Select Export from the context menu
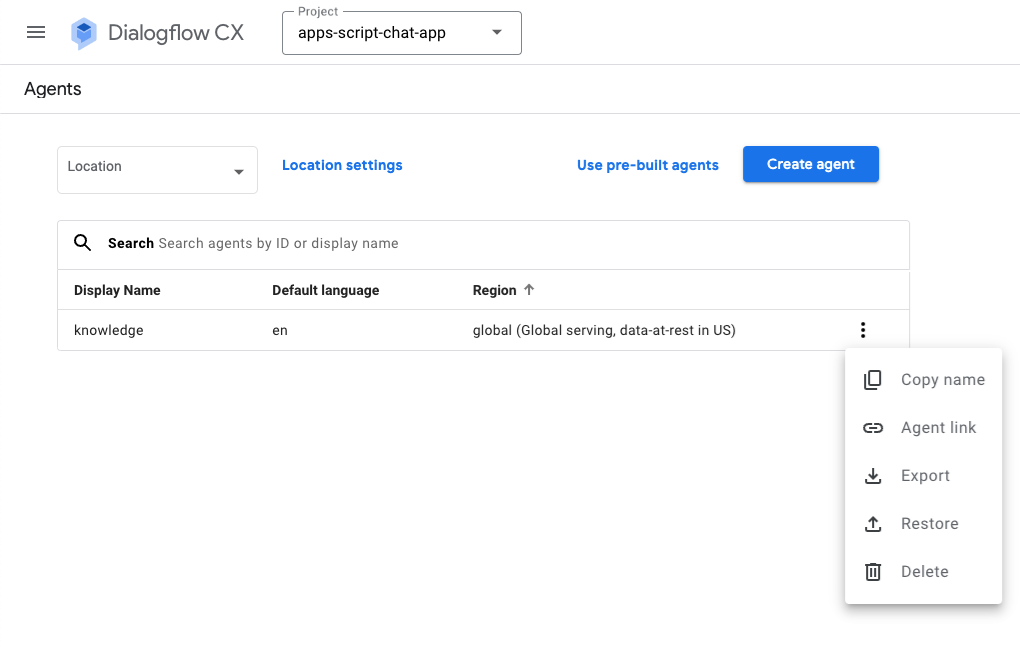1020x647 pixels. coord(925,476)
